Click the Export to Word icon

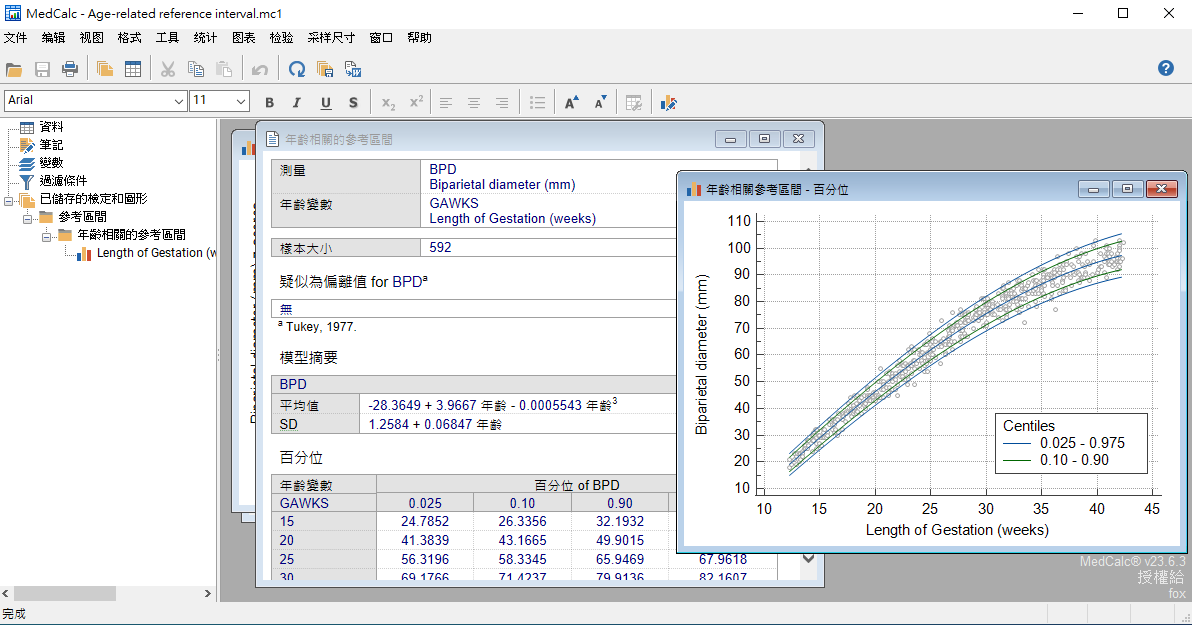(353, 70)
